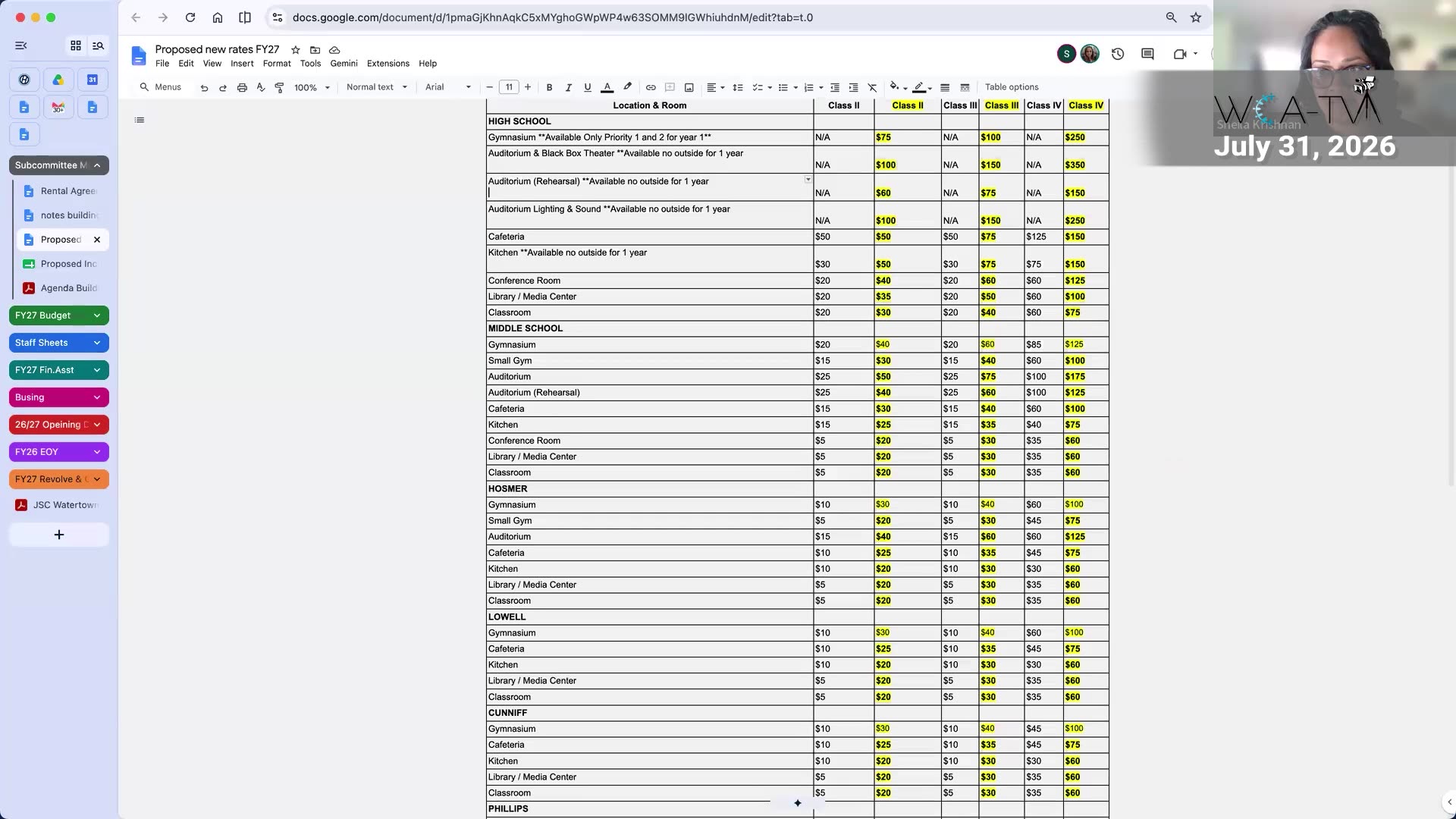Open the zoom level dropdown at 100%
The width and height of the screenshot is (1456, 819).
(312, 87)
